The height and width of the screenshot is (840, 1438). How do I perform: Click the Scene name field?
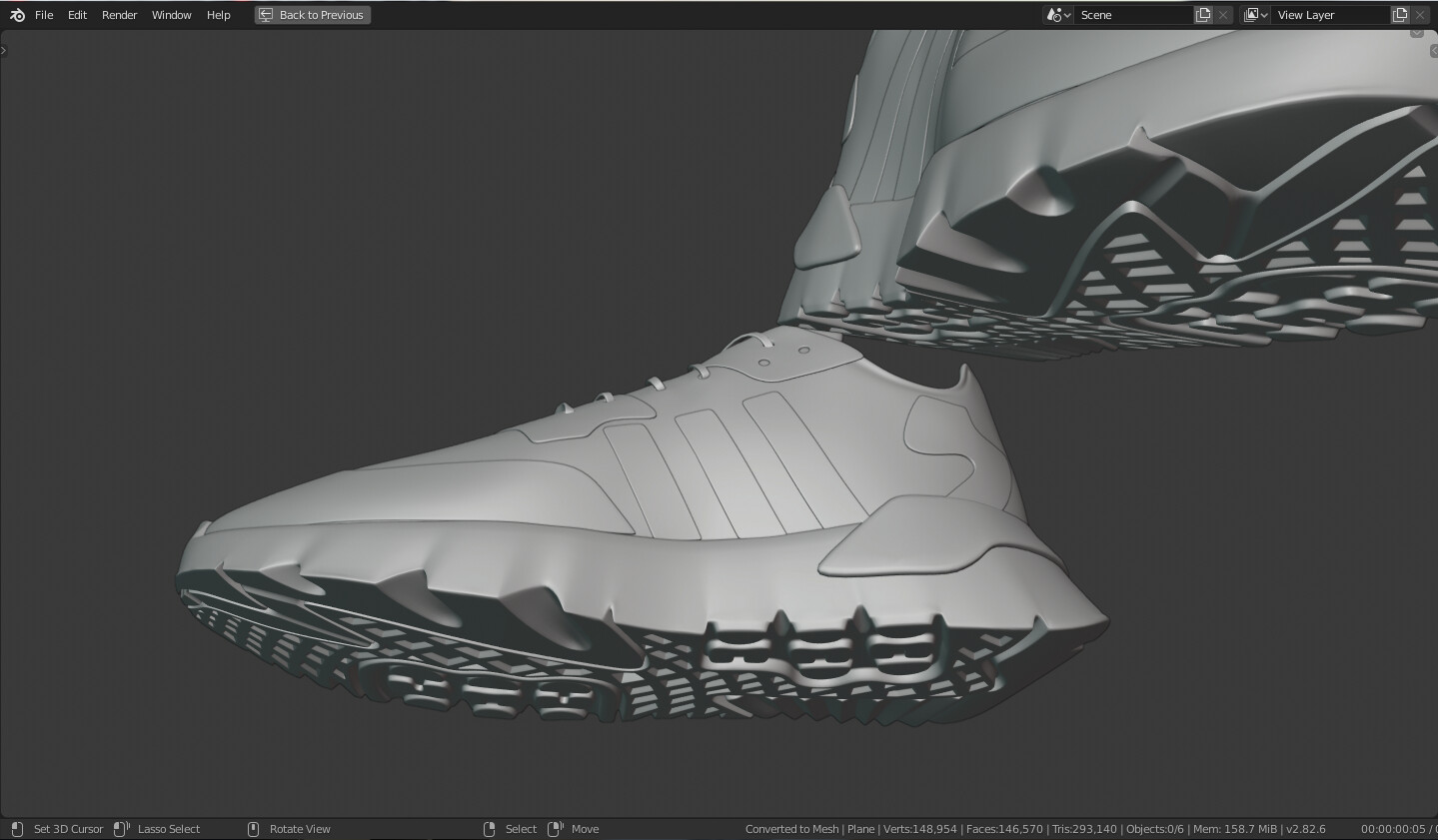[x=1134, y=15]
